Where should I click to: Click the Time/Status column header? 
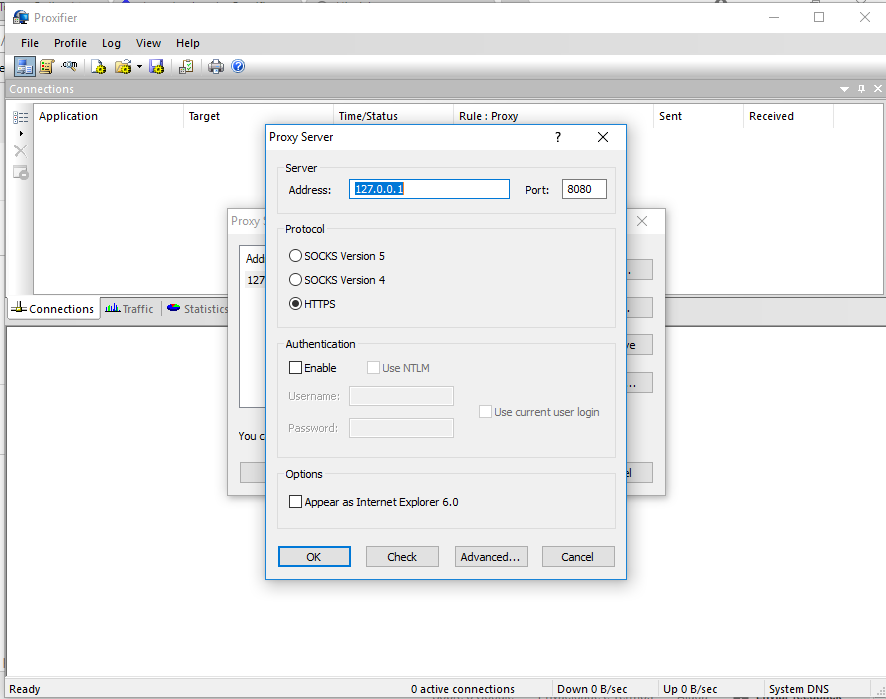pos(394,116)
